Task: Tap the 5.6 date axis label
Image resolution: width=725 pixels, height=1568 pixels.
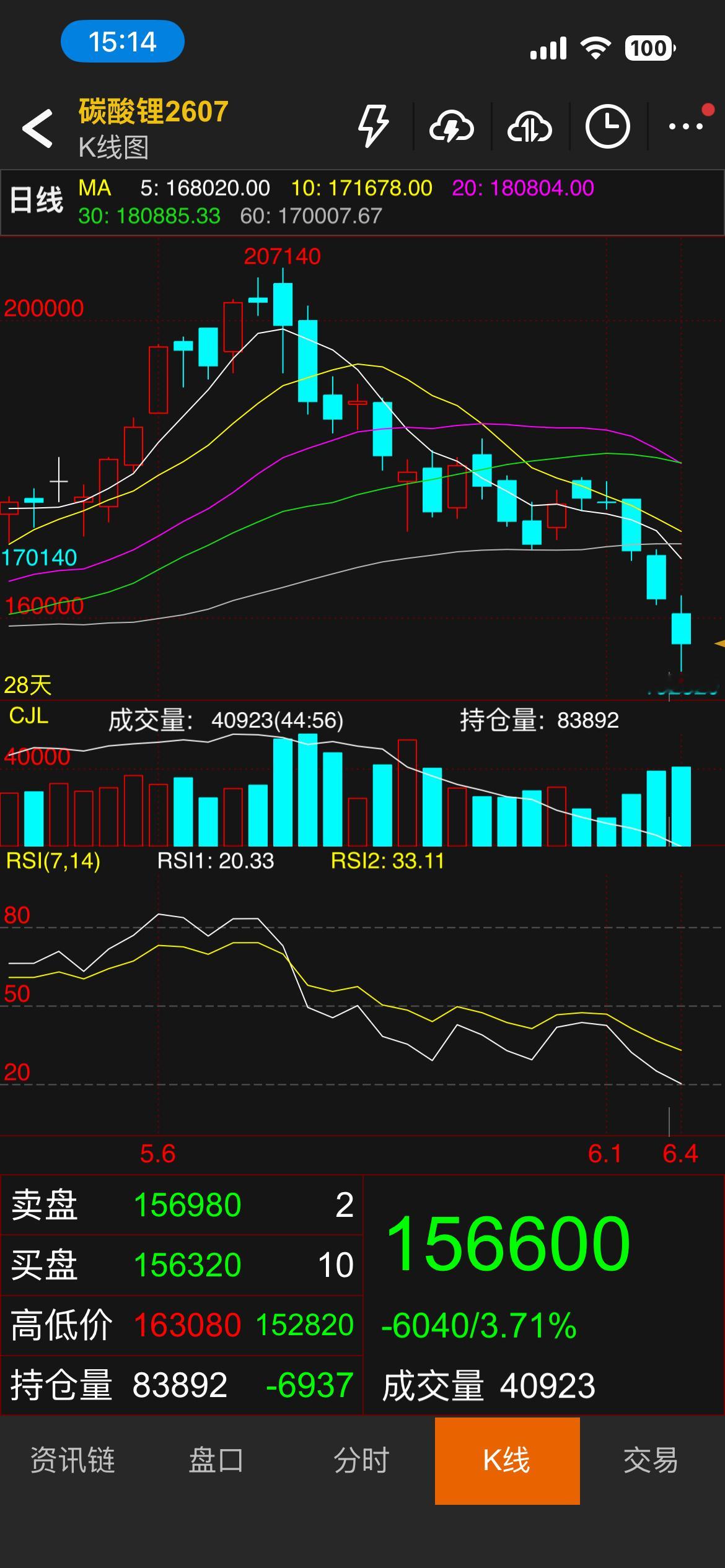Action: [x=158, y=1154]
